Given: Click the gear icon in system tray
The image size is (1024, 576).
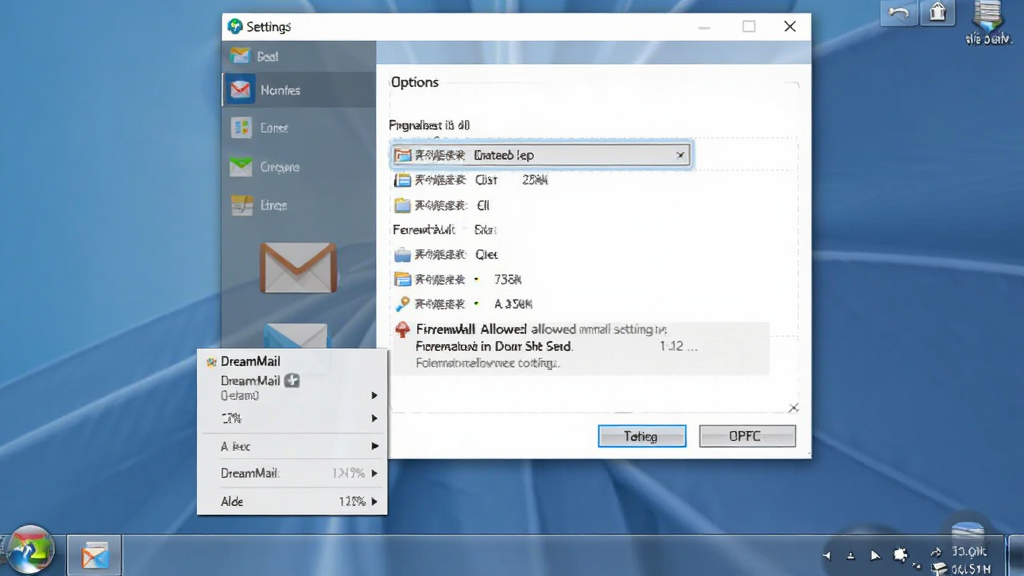Looking at the screenshot, I should 901,555.
